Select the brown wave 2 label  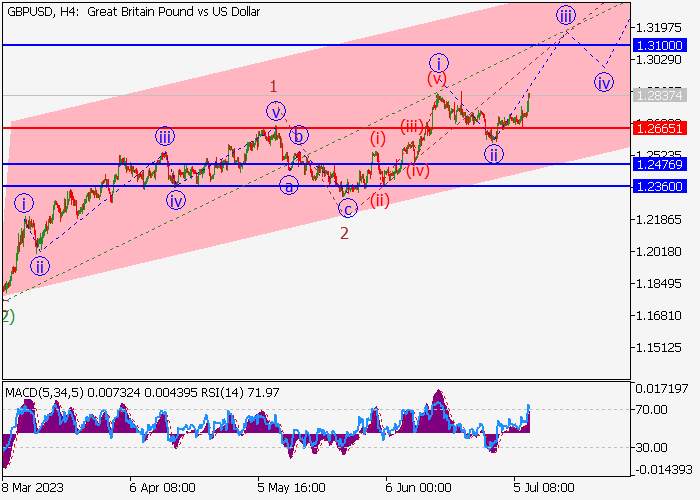(344, 233)
